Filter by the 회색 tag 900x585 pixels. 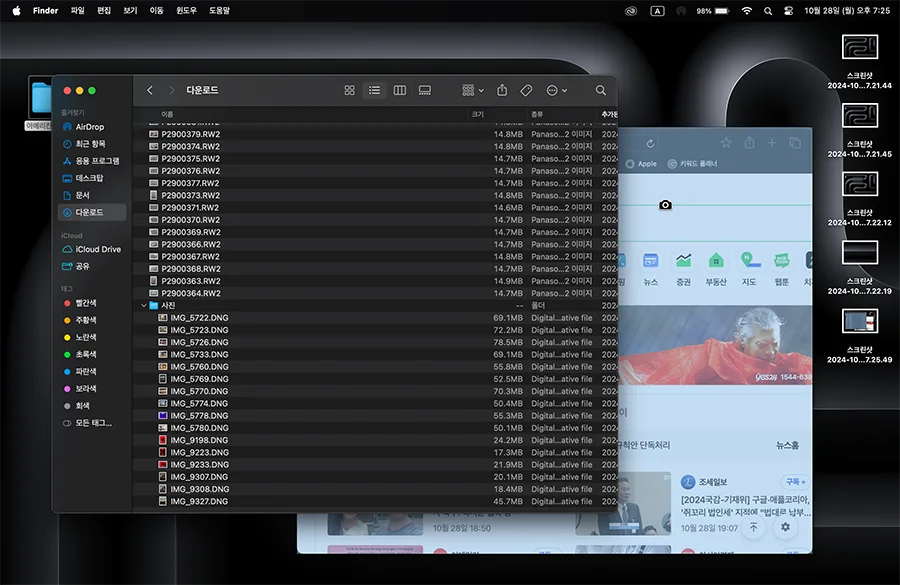click(x=92, y=406)
